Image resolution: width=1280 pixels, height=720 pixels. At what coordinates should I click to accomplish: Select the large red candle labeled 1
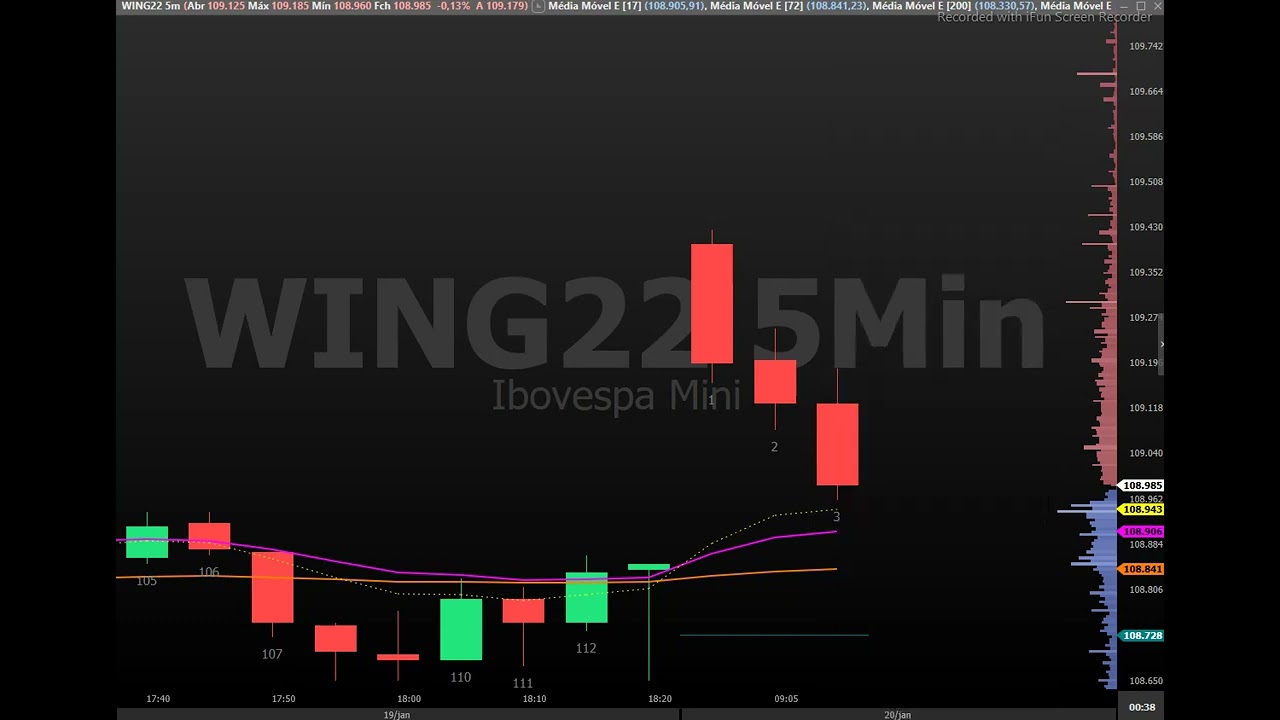712,304
